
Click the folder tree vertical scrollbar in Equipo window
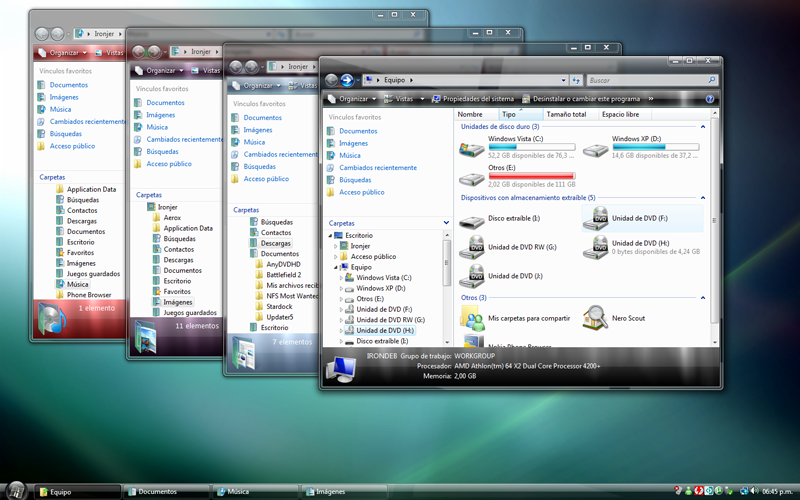click(x=447, y=288)
